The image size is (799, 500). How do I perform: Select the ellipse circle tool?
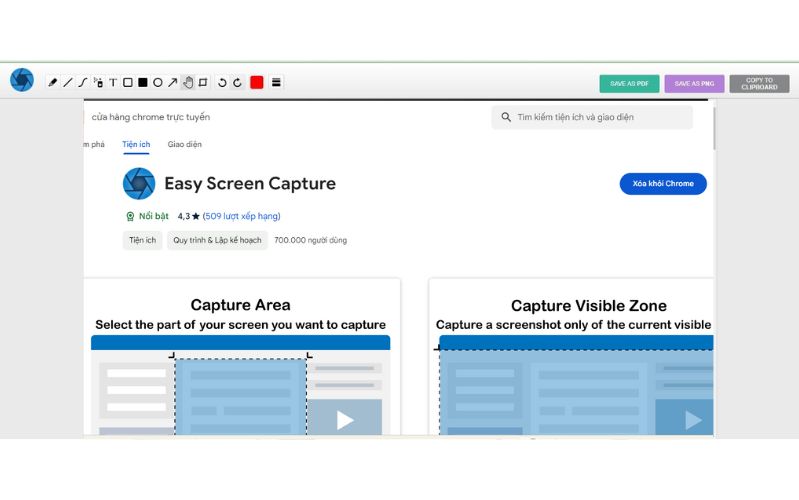click(x=158, y=83)
